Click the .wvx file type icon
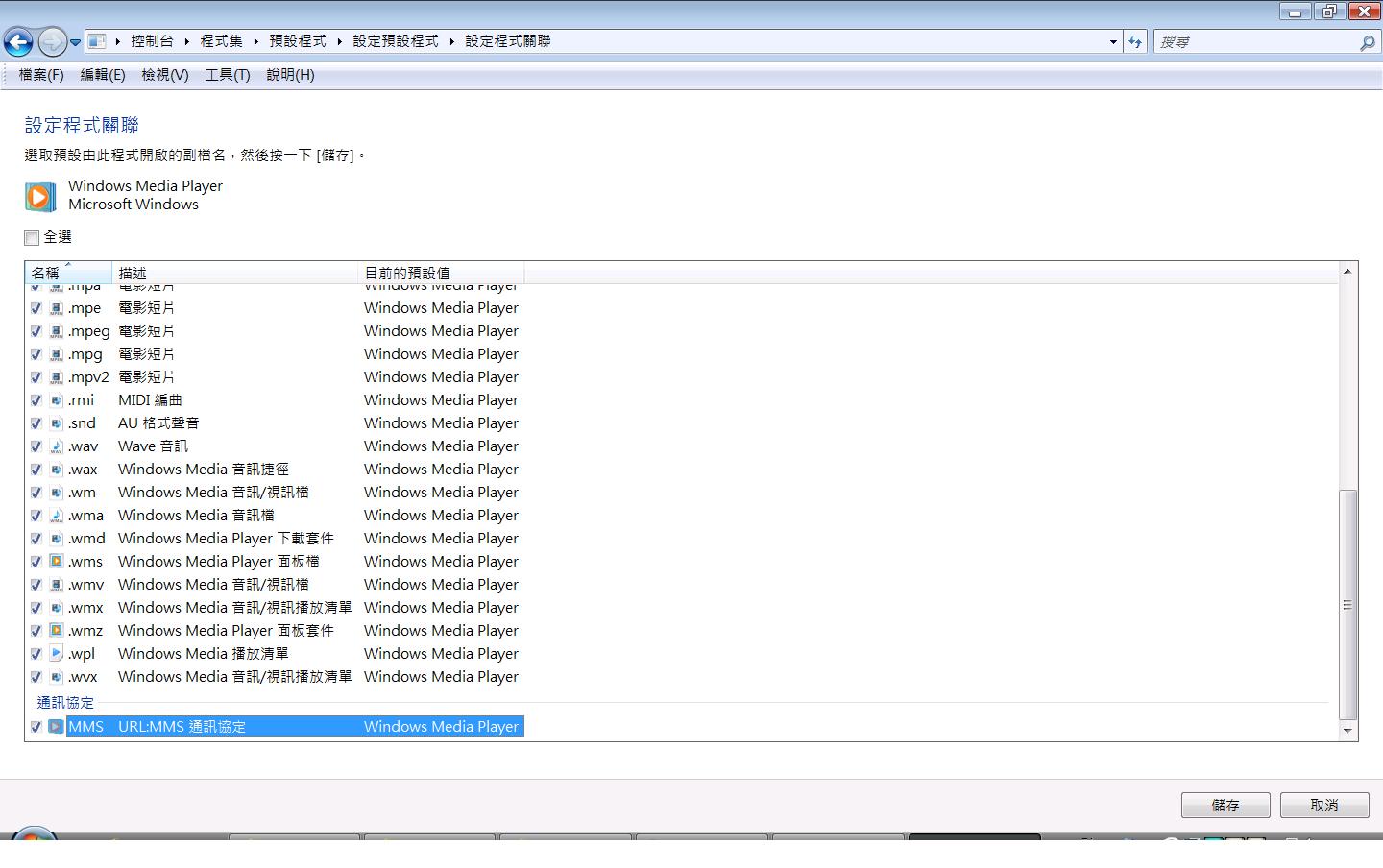1383x868 pixels. 57,677
